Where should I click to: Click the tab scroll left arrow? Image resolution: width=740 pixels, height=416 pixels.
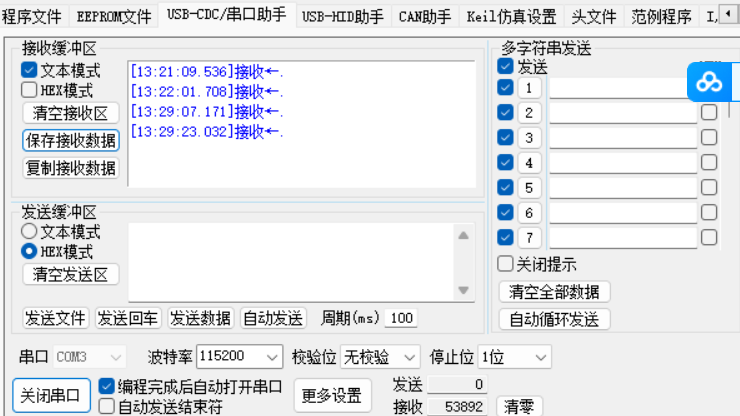728,14
